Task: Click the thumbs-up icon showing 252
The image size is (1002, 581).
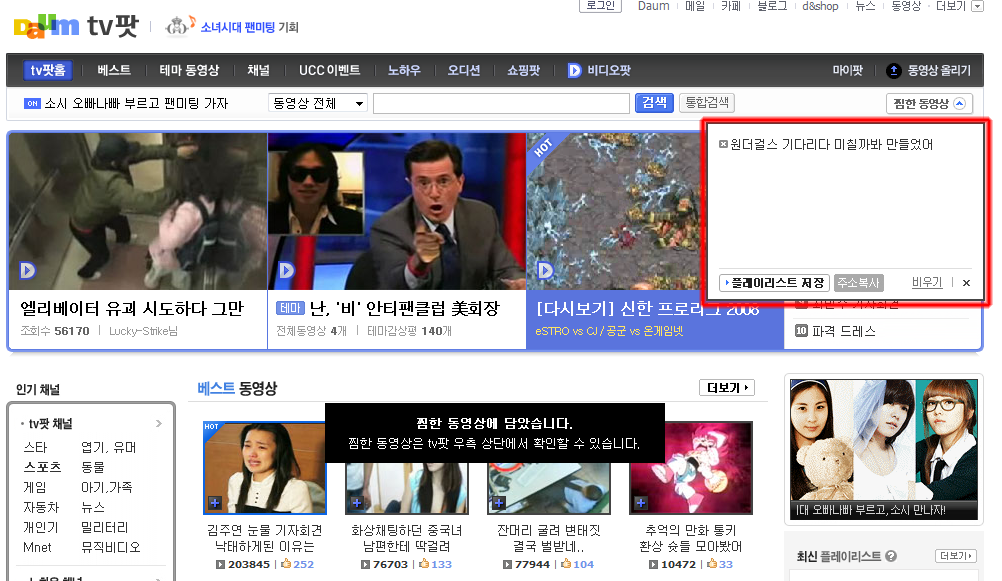Action: click(286, 564)
